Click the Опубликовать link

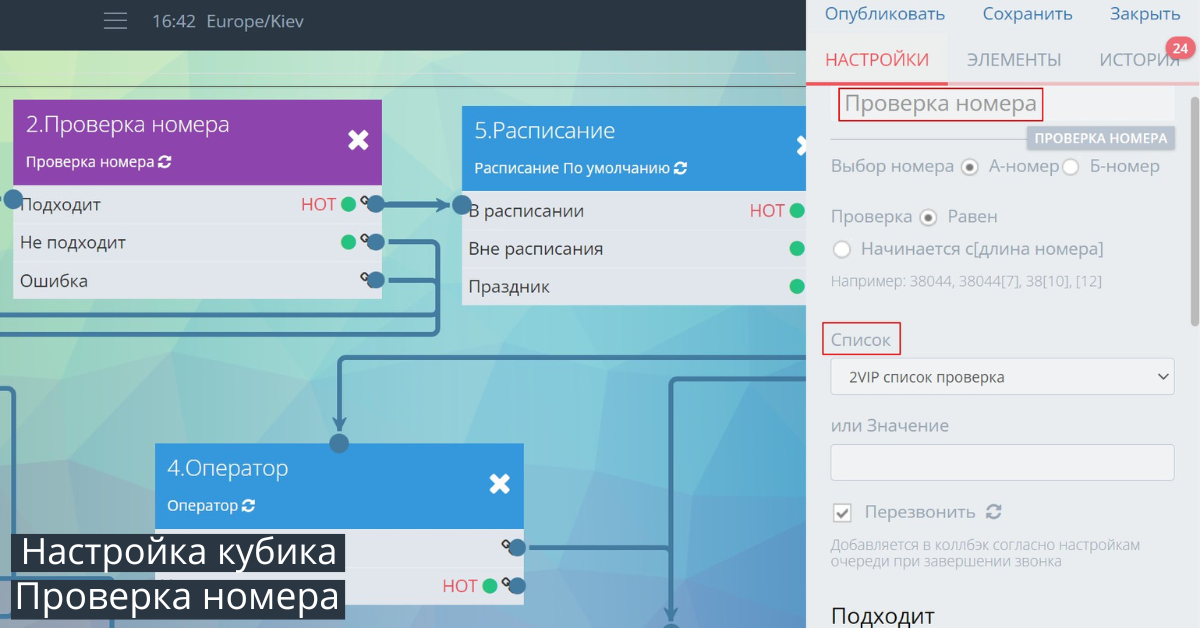883,13
